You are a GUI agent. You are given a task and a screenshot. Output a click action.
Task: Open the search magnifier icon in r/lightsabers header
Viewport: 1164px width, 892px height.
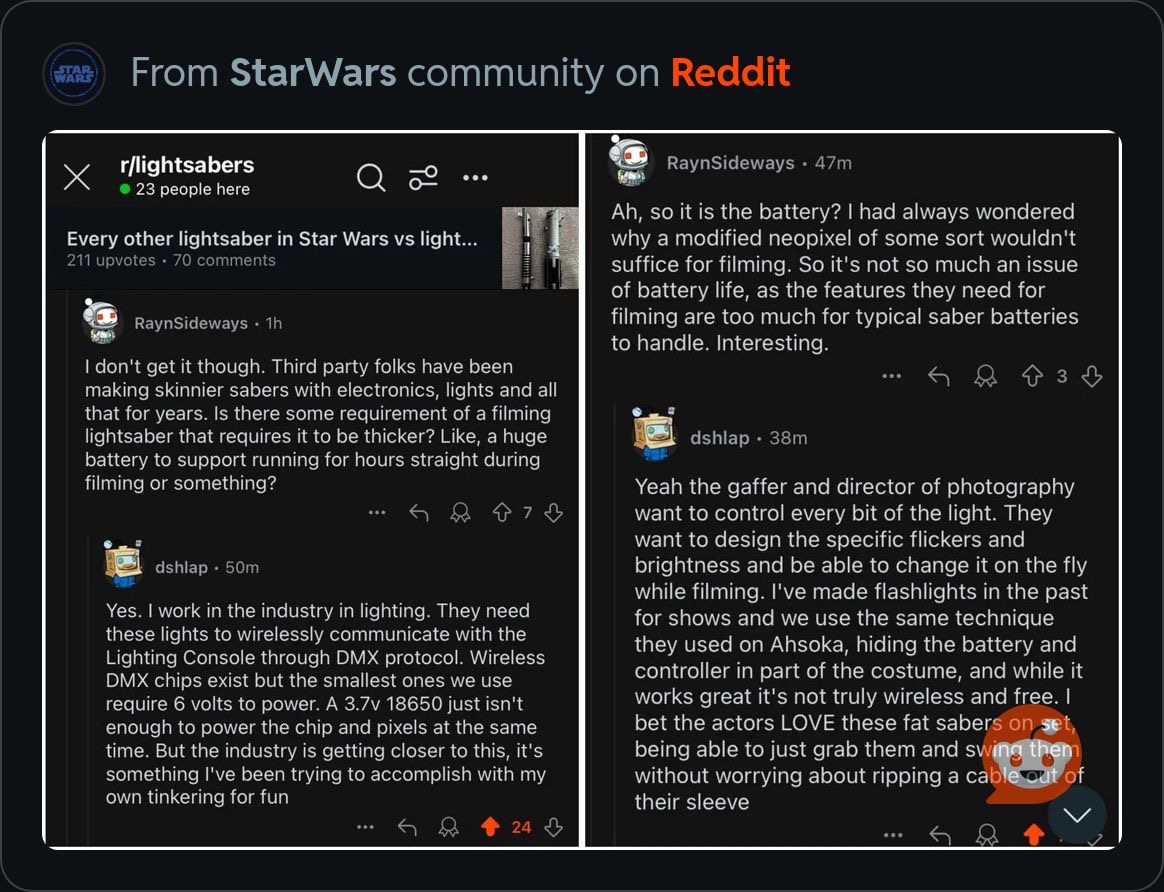tap(370, 177)
